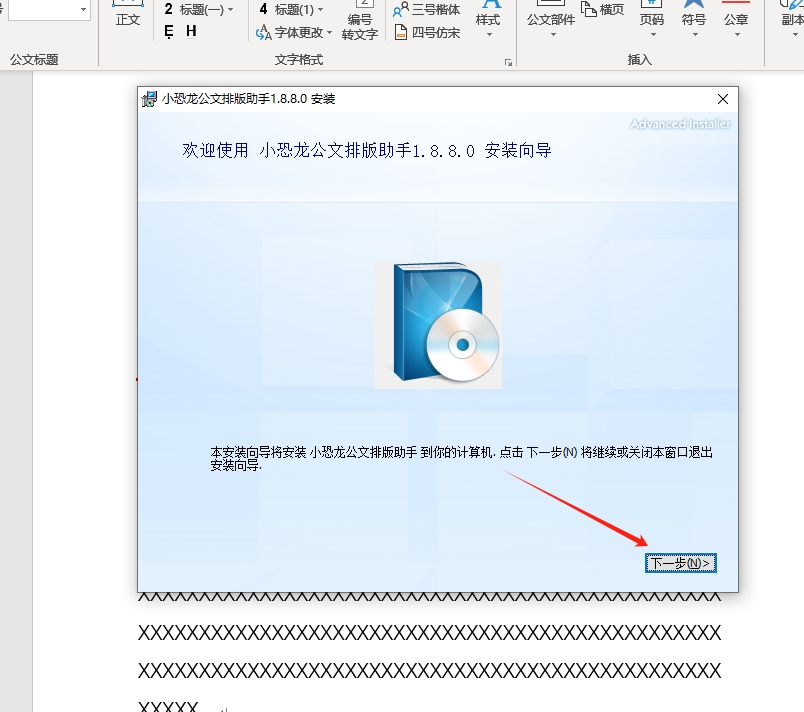Open the 公章 stamp menu
The height and width of the screenshot is (712, 804).
tap(736, 20)
